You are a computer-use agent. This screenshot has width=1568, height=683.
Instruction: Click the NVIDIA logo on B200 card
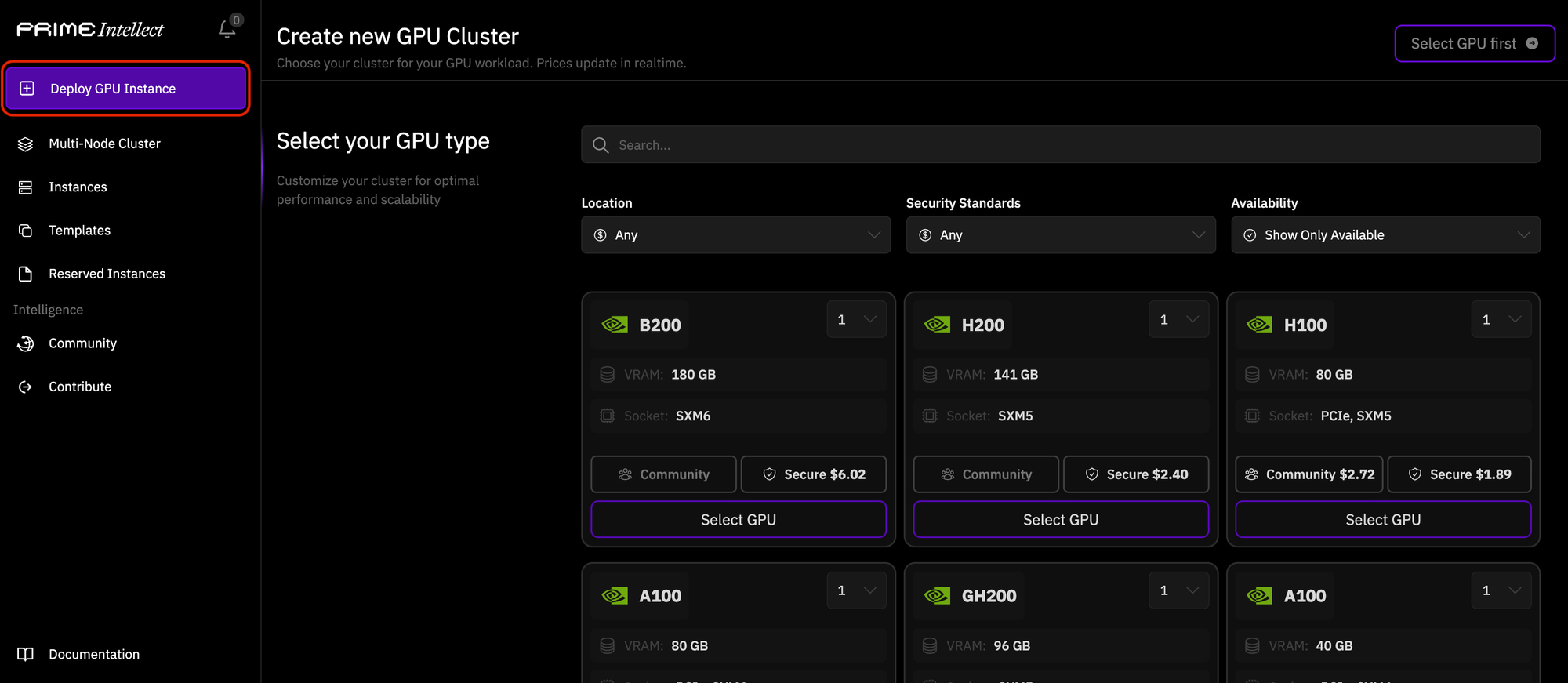[x=615, y=325]
